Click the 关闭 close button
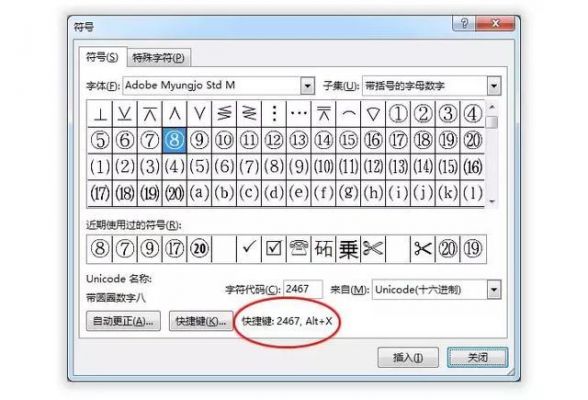The width and height of the screenshot is (588, 400). click(477, 358)
